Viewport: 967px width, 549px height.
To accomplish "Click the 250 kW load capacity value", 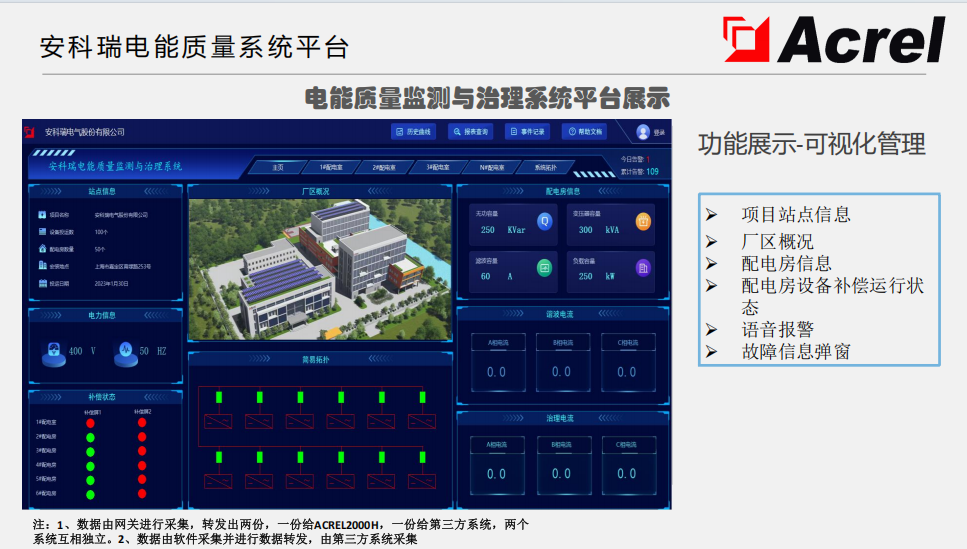I will coord(596,276).
